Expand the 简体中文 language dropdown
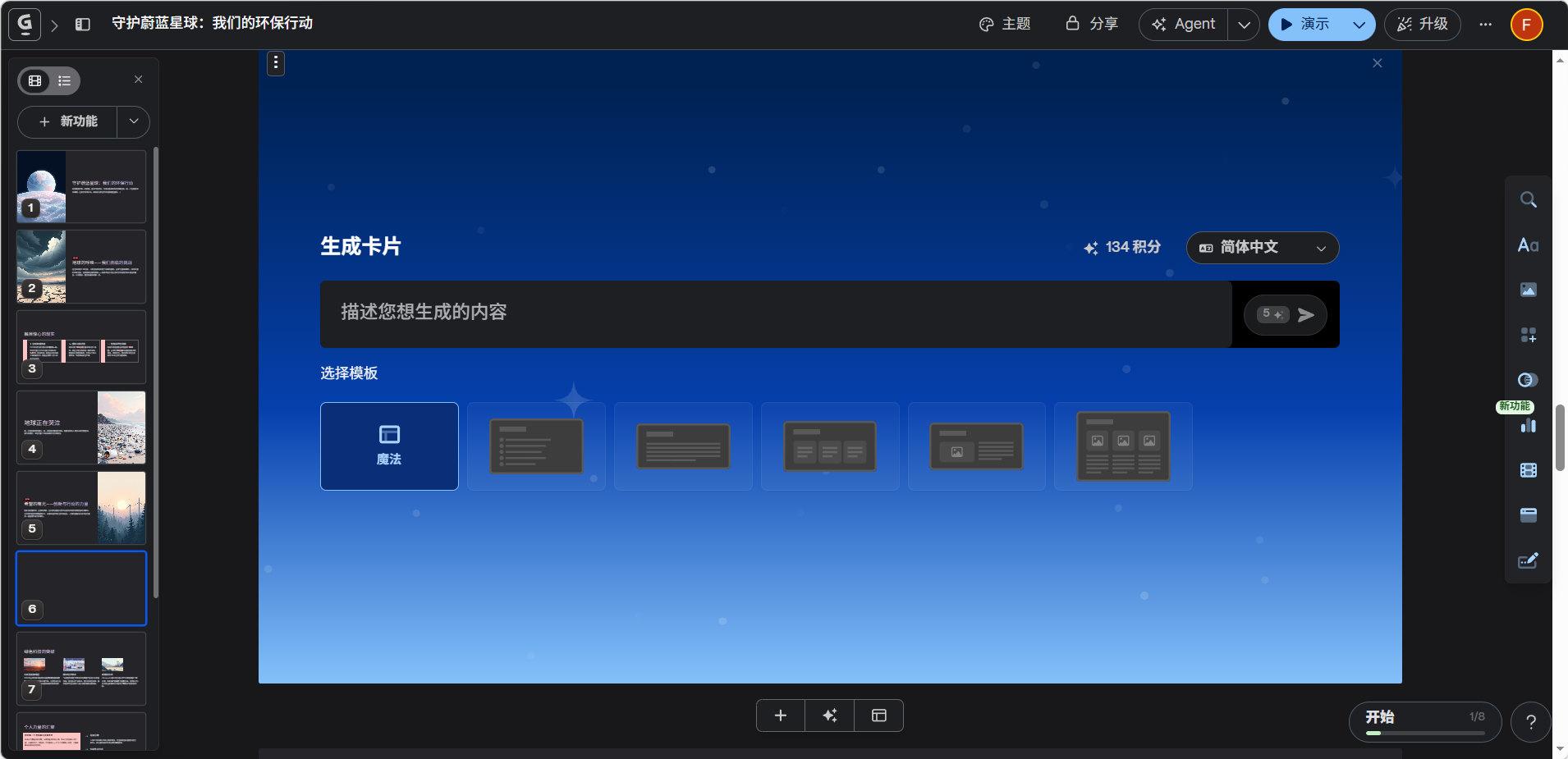Image resolution: width=1568 pixels, height=759 pixels. (1262, 248)
